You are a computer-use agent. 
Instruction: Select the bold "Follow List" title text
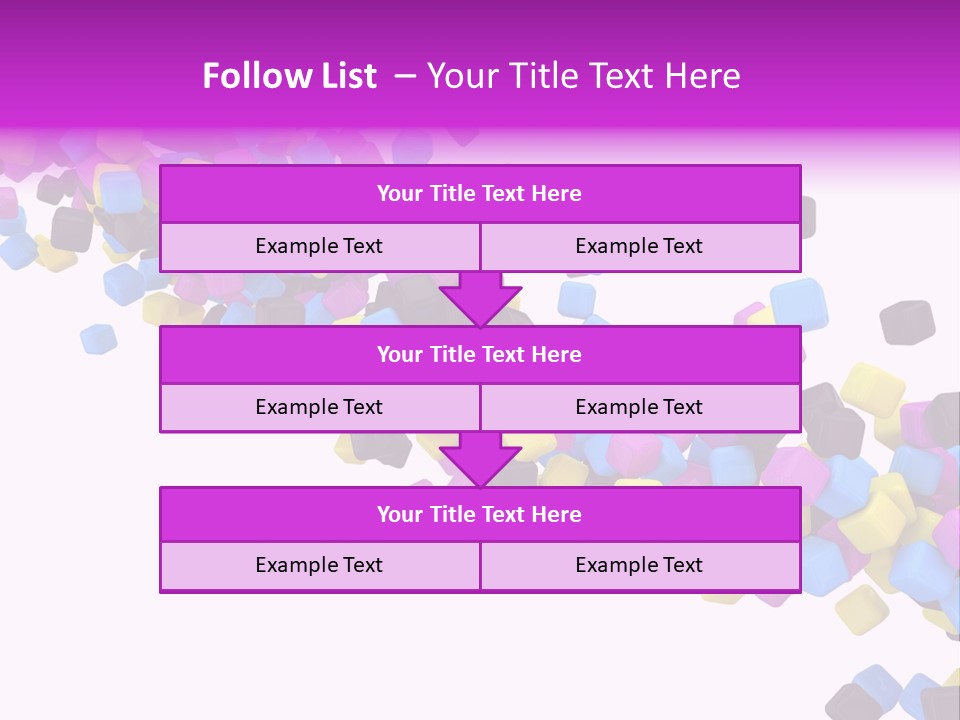(290, 76)
